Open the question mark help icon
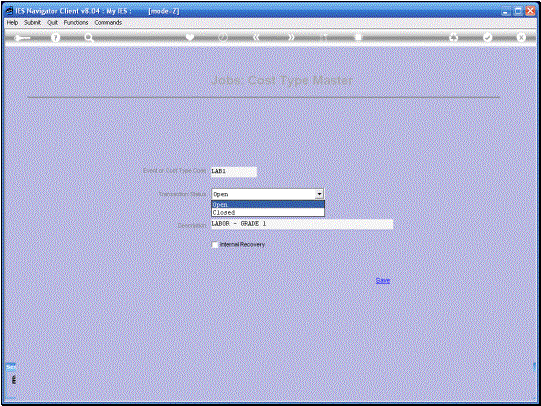This screenshot has width=541, height=406. point(55,38)
